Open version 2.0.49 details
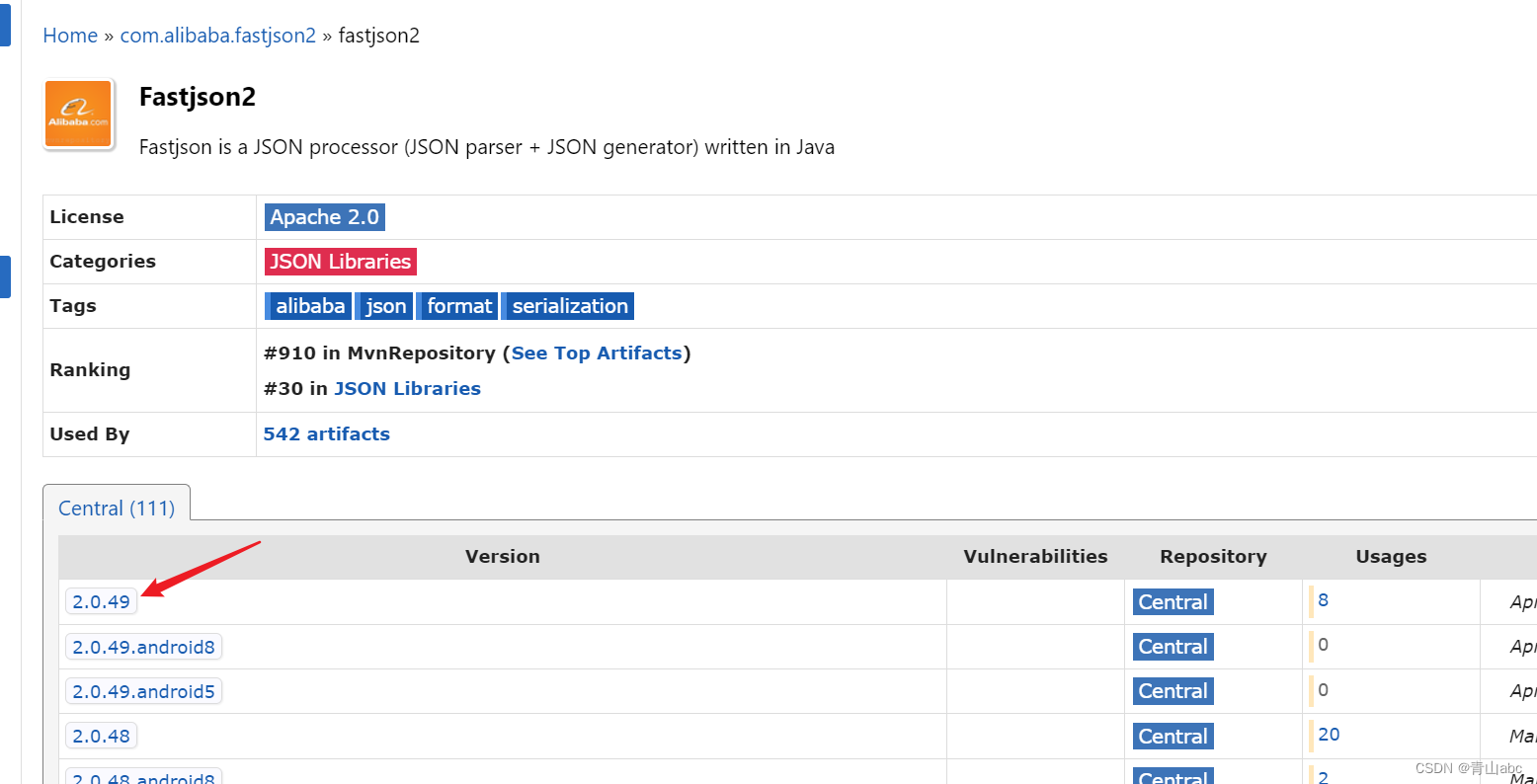Viewport: 1537px width, 784px height. (100, 600)
